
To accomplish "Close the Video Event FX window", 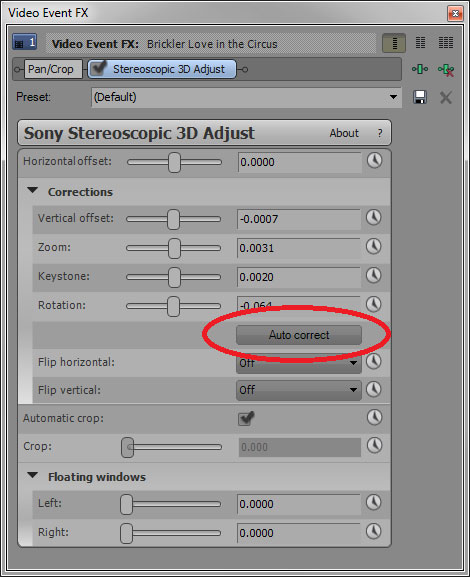I will tap(455, 14).
